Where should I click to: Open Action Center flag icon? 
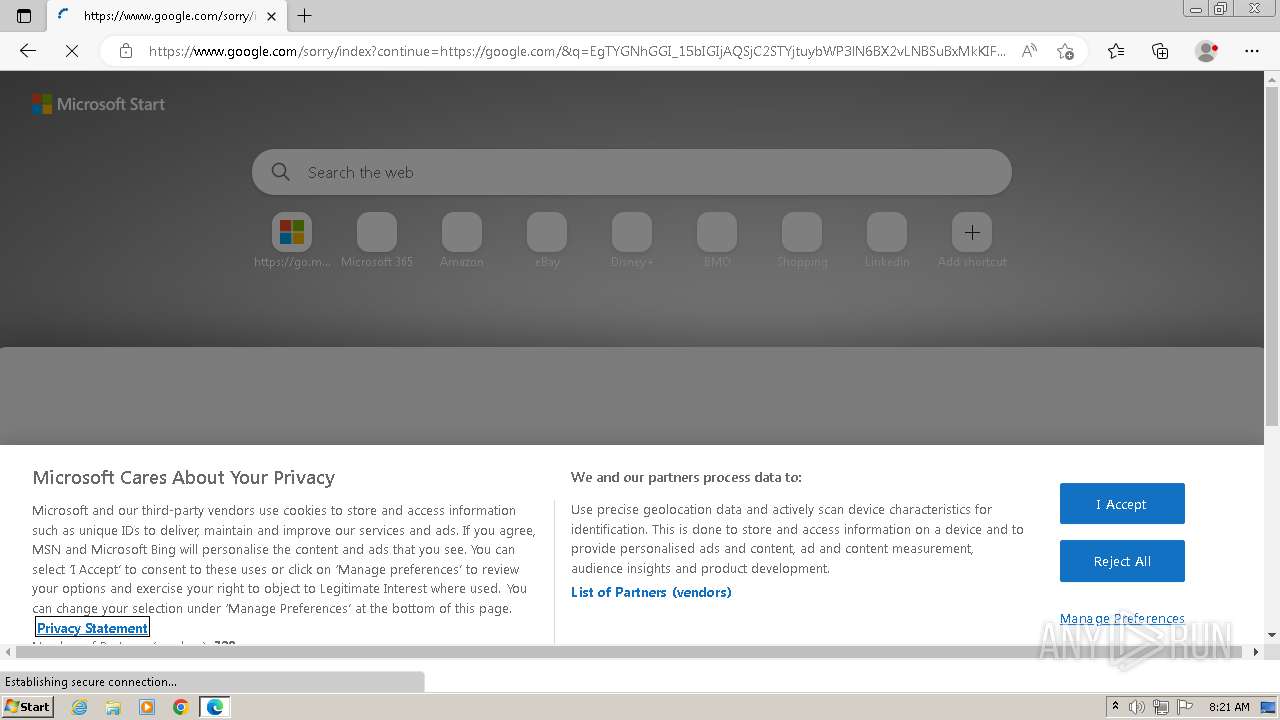click(x=1183, y=707)
